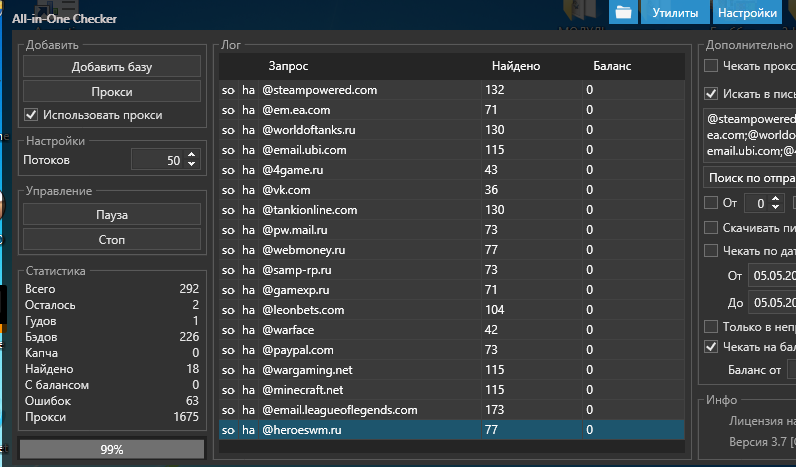
Task: Click the 173 found value for leagueoflegends
Action: tap(494, 410)
